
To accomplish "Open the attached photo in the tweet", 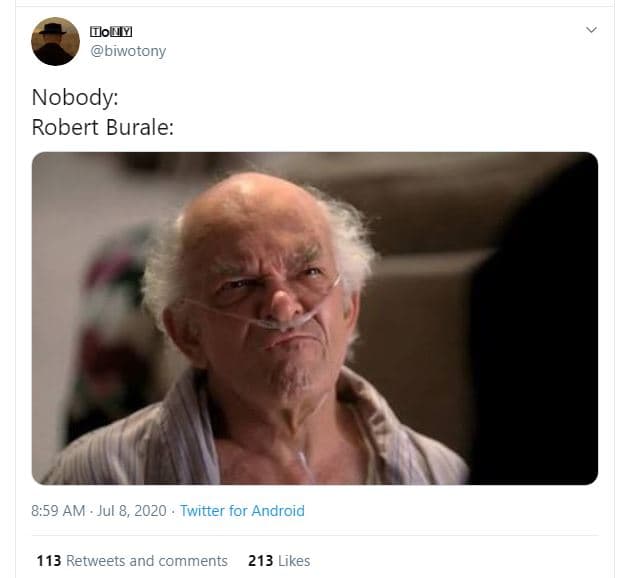I will (315, 318).
